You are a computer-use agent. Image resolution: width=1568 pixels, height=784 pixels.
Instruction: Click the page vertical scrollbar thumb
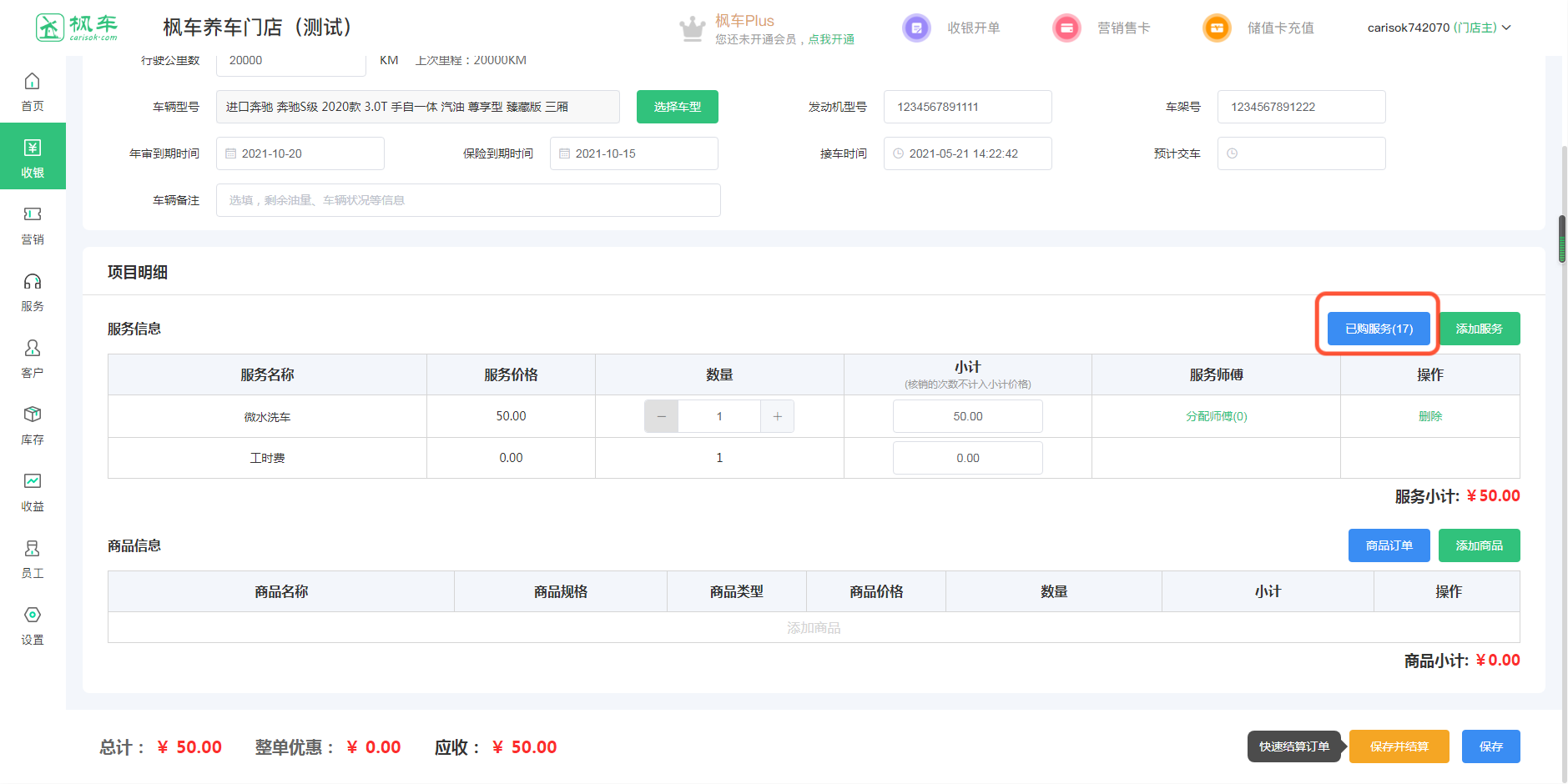click(1562, 239)
